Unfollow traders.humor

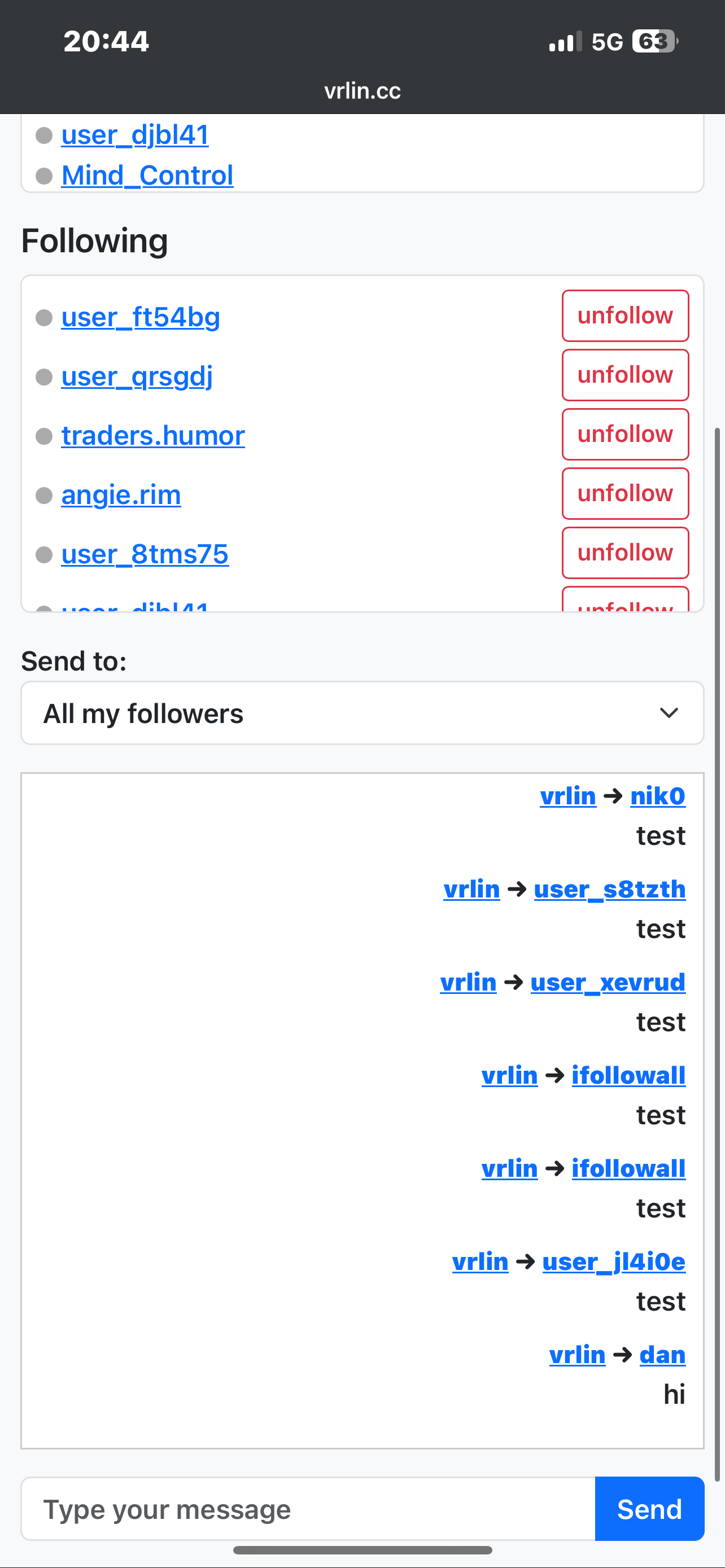click(625, 434)
